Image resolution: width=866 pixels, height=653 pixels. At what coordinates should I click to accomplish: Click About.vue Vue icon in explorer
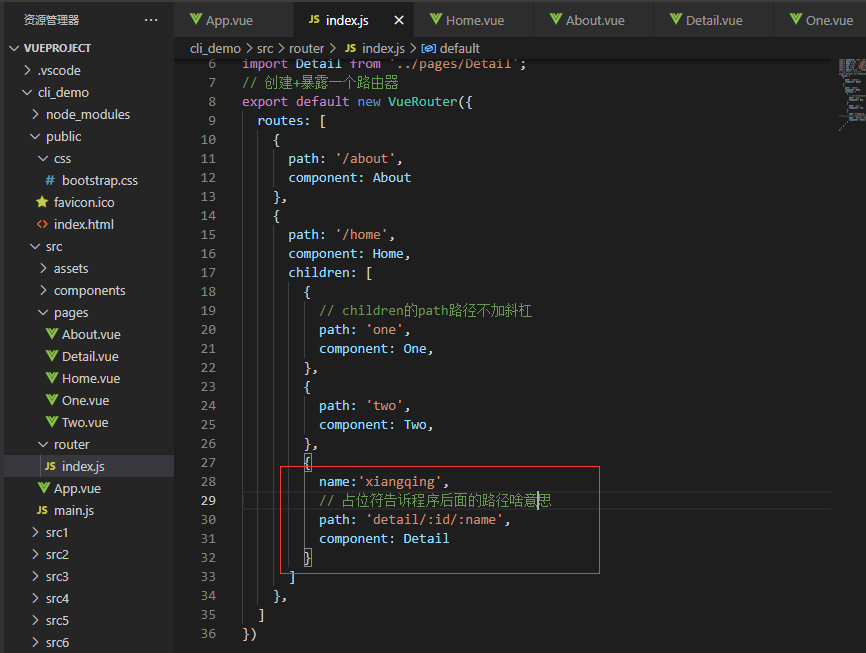(x=52, y=334)
